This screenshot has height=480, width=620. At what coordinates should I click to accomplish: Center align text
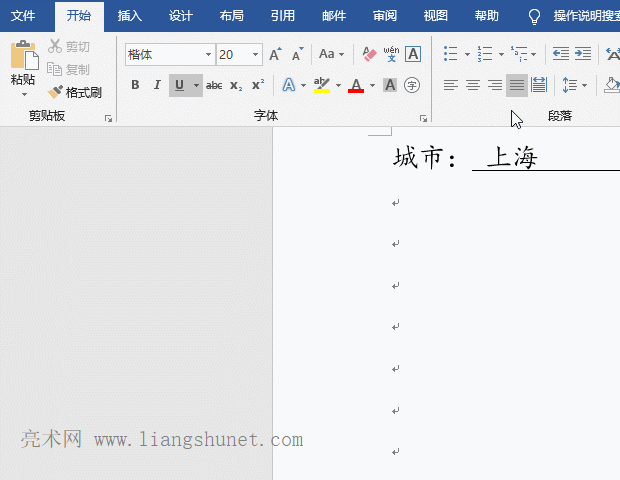(473, 85)
